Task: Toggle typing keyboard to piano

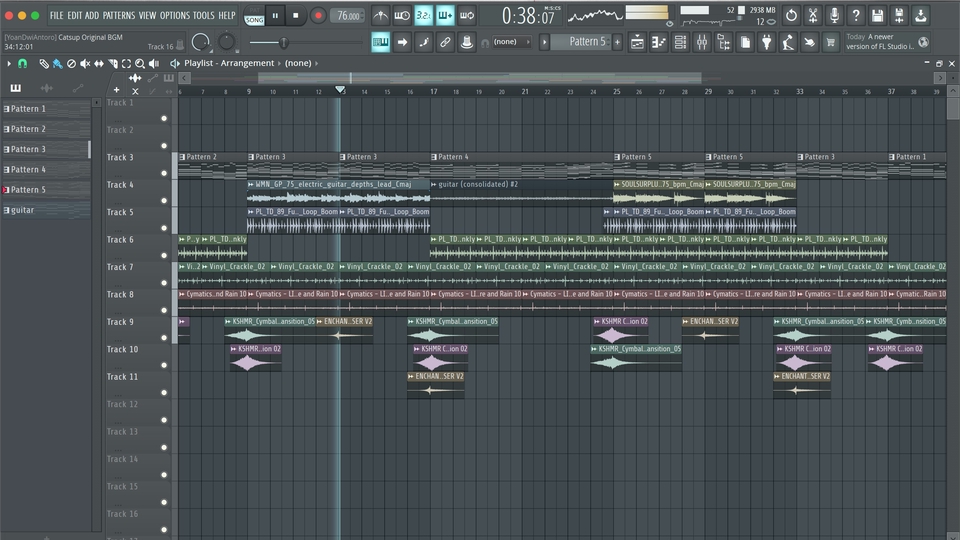Action: point(380,42)
